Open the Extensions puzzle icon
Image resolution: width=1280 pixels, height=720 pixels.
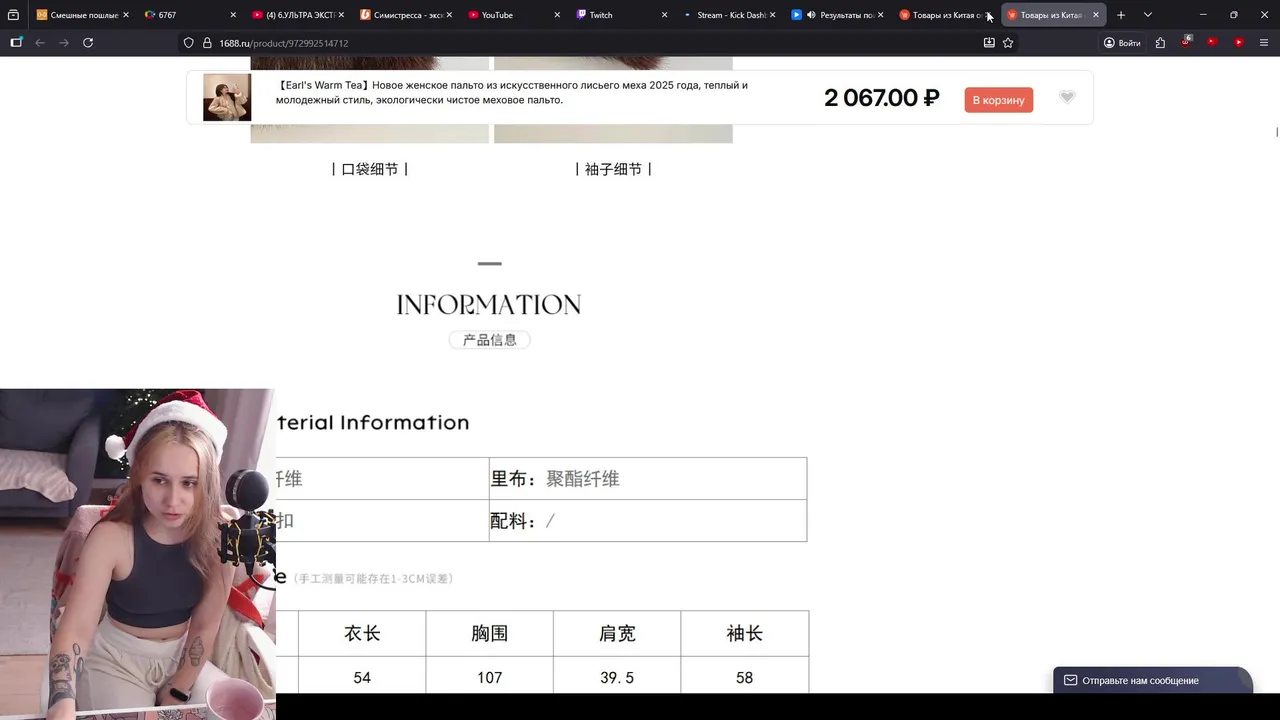click(x=1160, y=43)
